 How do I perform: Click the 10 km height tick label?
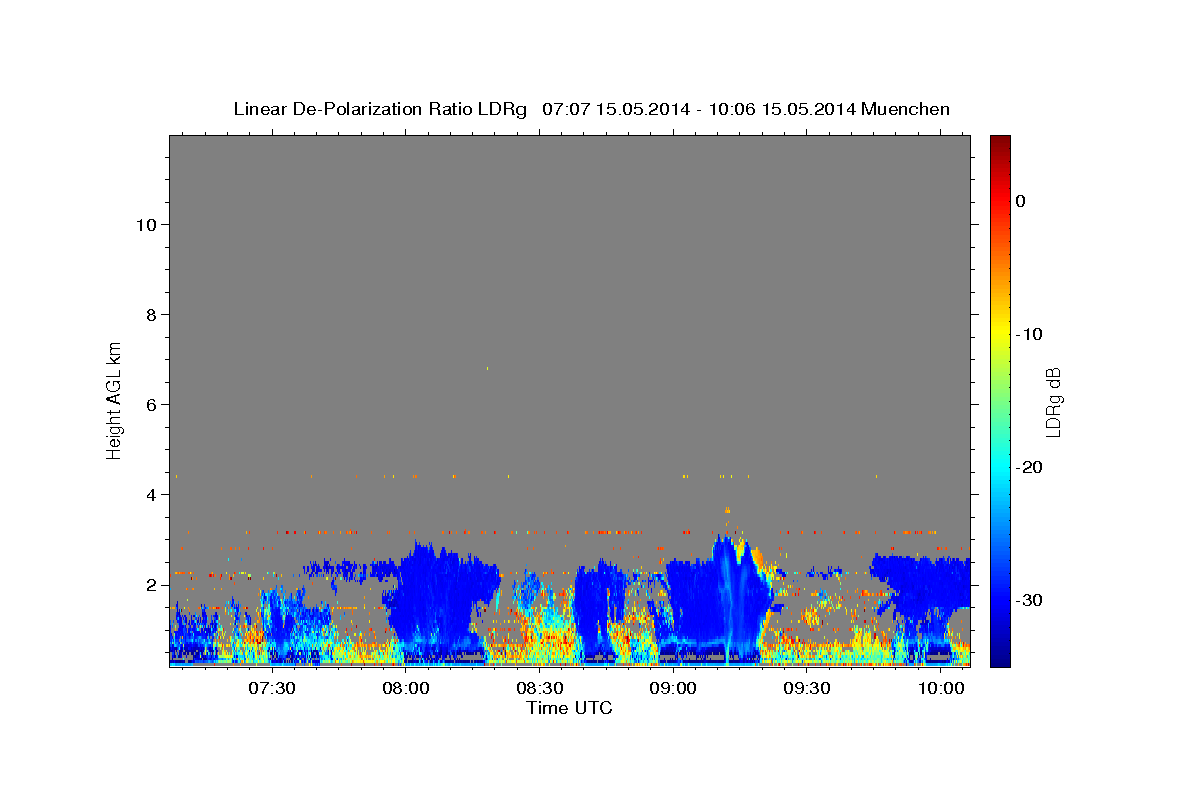click(x=144, y=224)
